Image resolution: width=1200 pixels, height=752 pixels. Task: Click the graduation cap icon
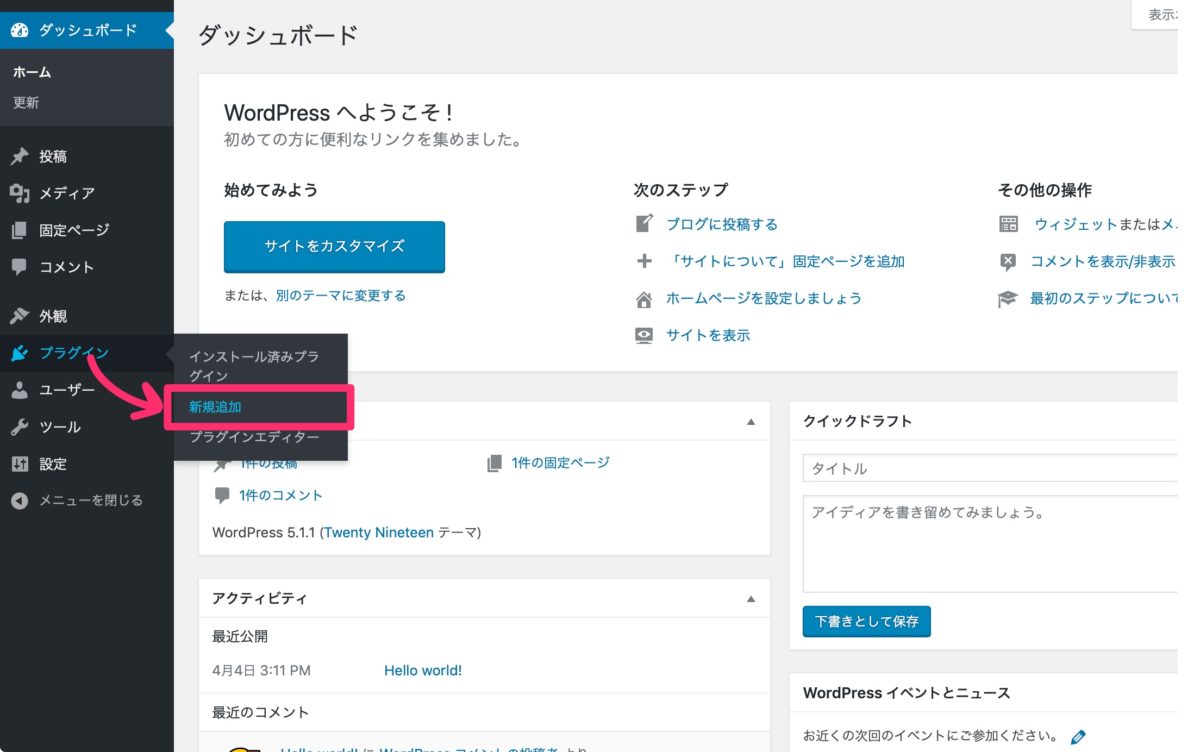(x=1008, y=298)
